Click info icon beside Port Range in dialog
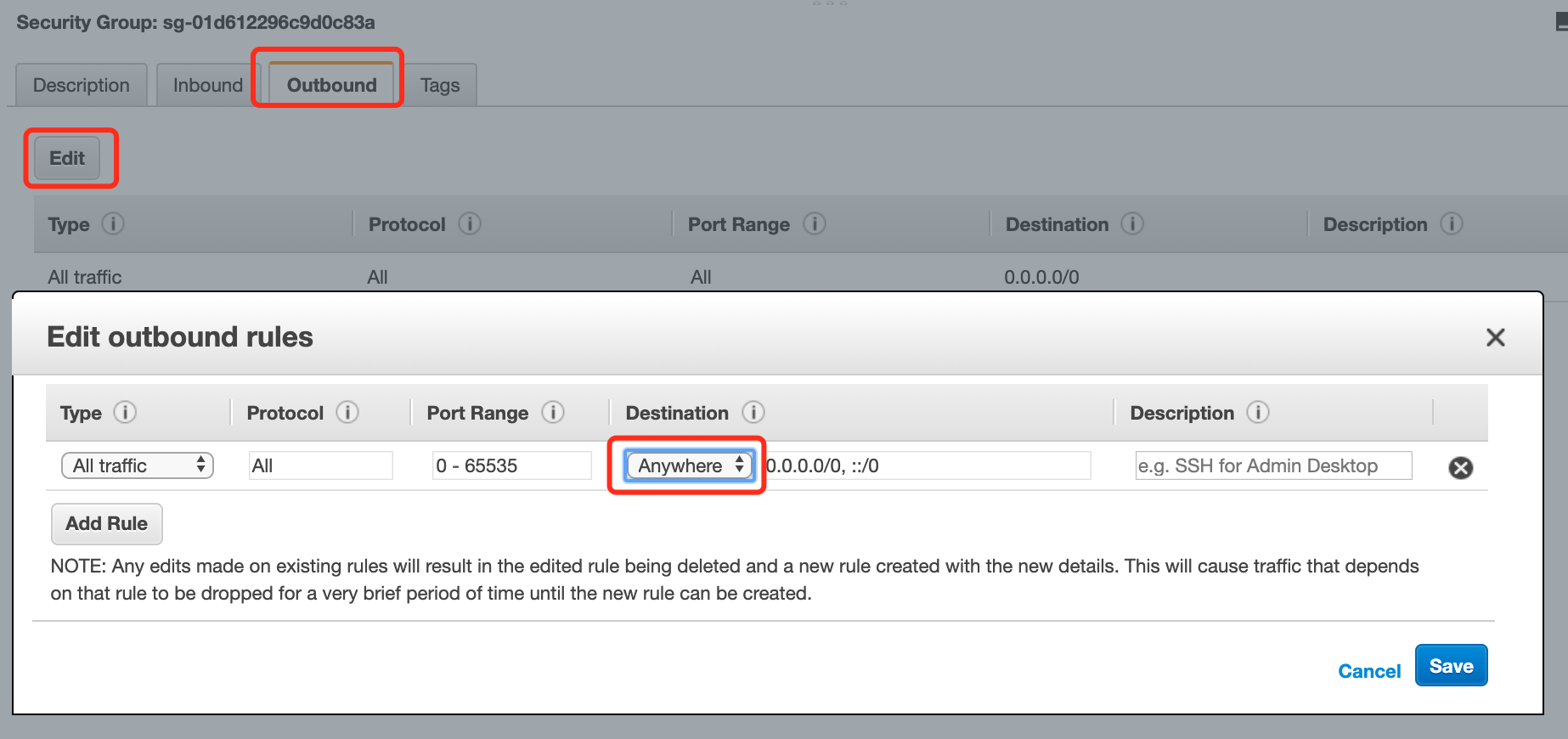This screenshot has width=1568, height=739. [553, 413]
